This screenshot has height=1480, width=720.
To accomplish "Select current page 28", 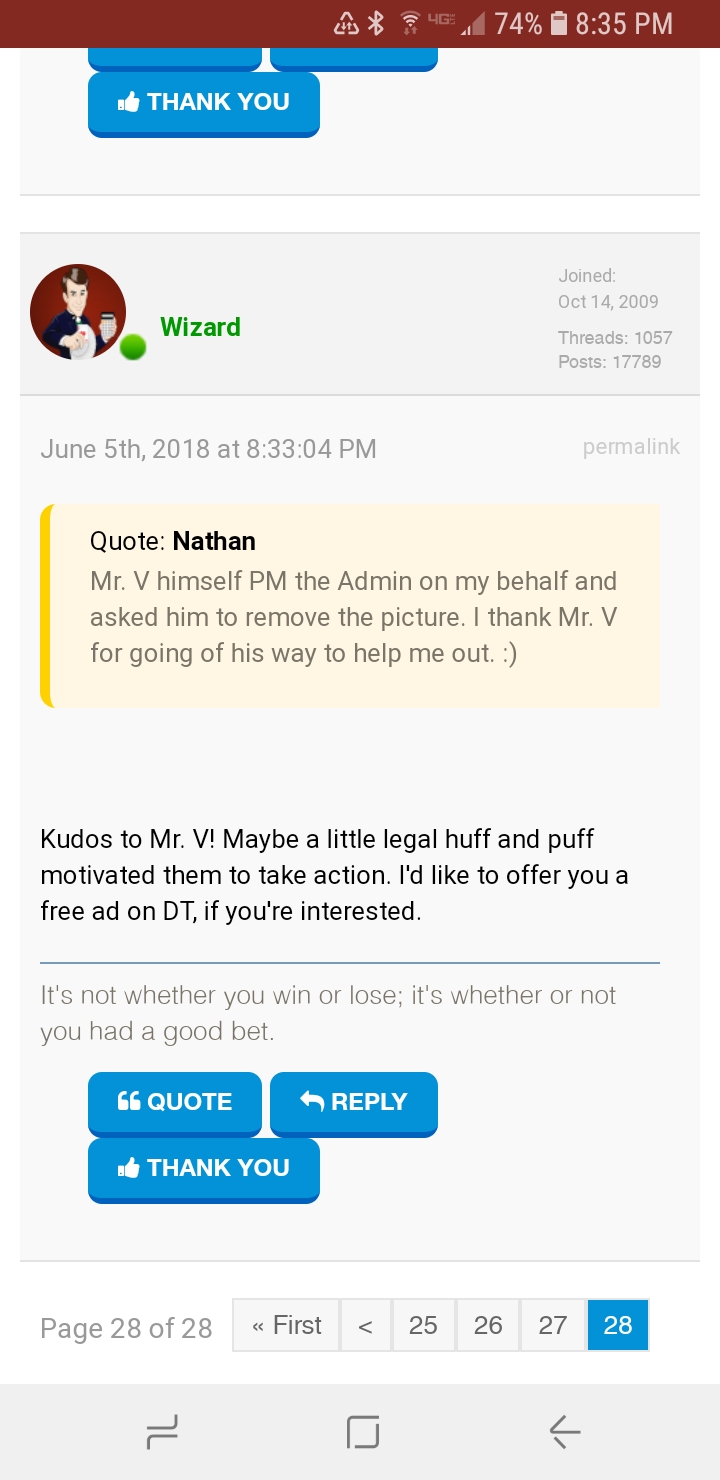I will tap(618, 1325).
